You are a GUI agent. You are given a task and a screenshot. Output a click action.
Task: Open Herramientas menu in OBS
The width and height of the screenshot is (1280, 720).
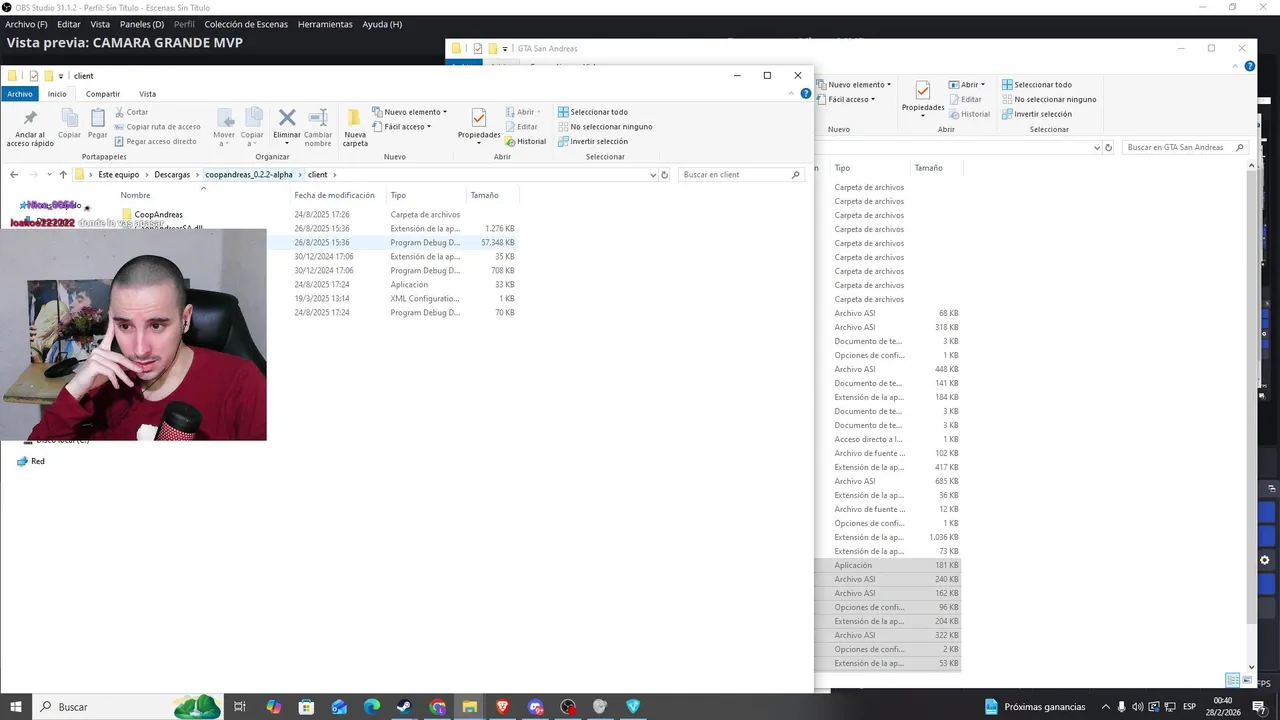325,24
